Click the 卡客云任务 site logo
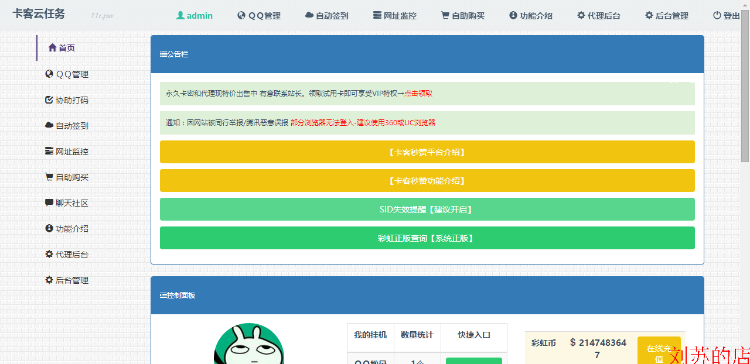 click(38, 14)
